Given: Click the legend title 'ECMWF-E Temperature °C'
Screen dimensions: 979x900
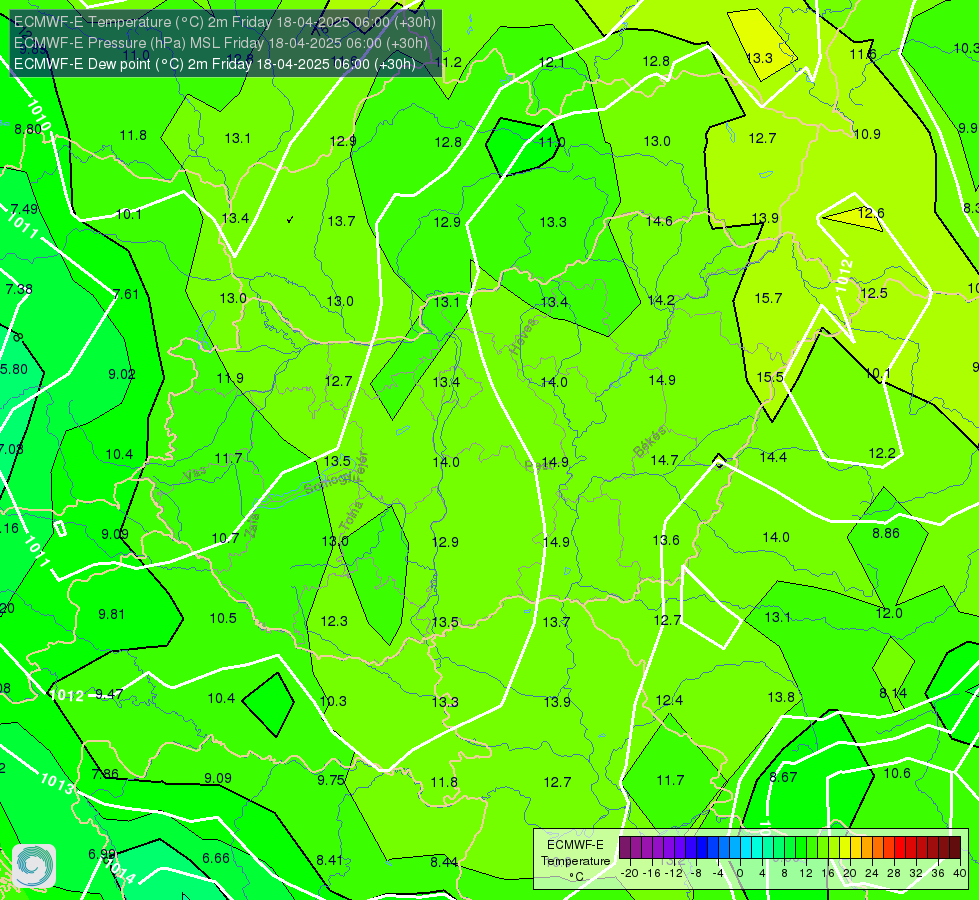Looking at the screenshot, I should (x=575, y=861).
